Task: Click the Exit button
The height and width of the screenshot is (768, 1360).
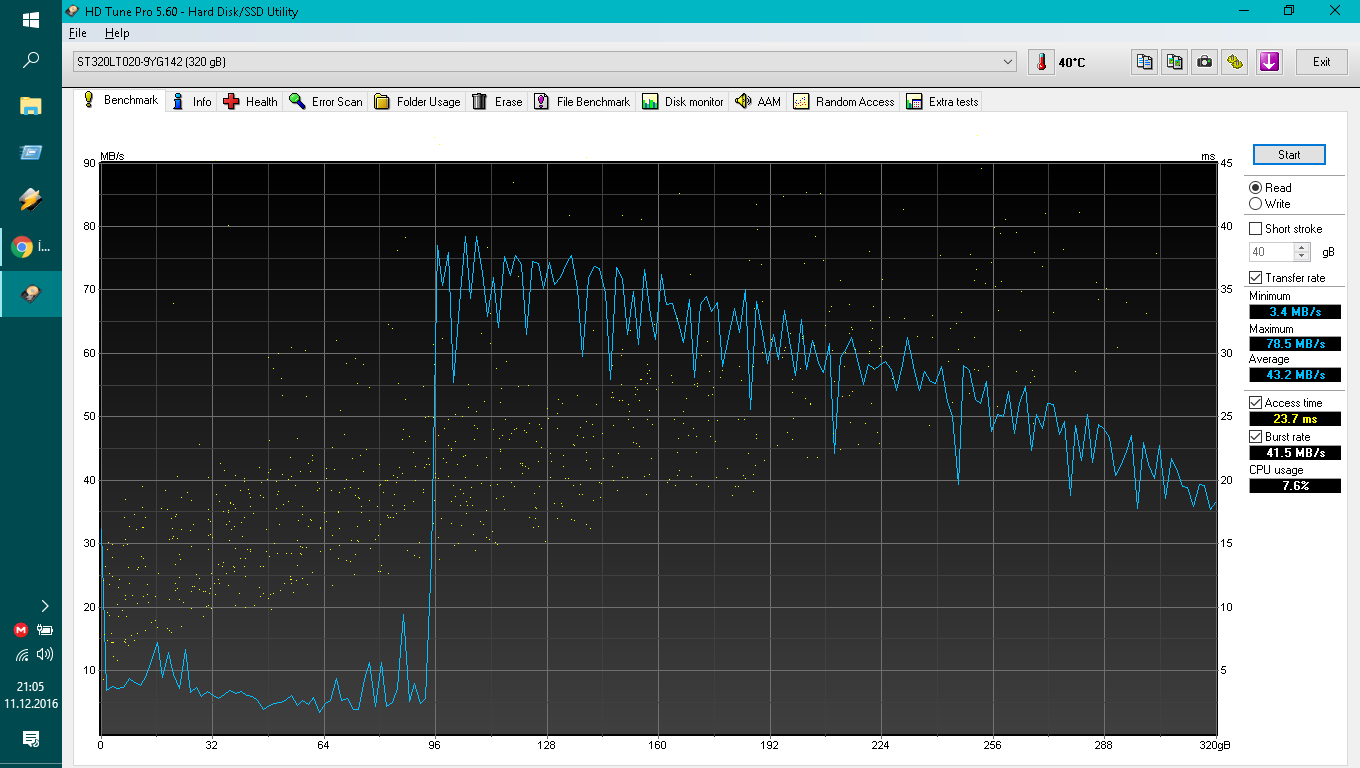Action: click(x=1321, y=62)
